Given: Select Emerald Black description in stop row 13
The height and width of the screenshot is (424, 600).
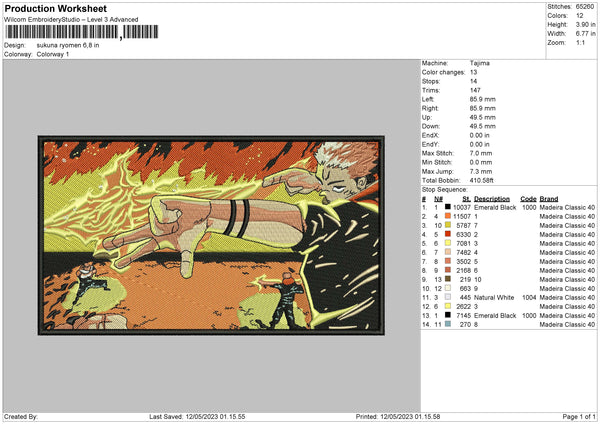Looking at the screenshot, I should click(x=495, y=315).
